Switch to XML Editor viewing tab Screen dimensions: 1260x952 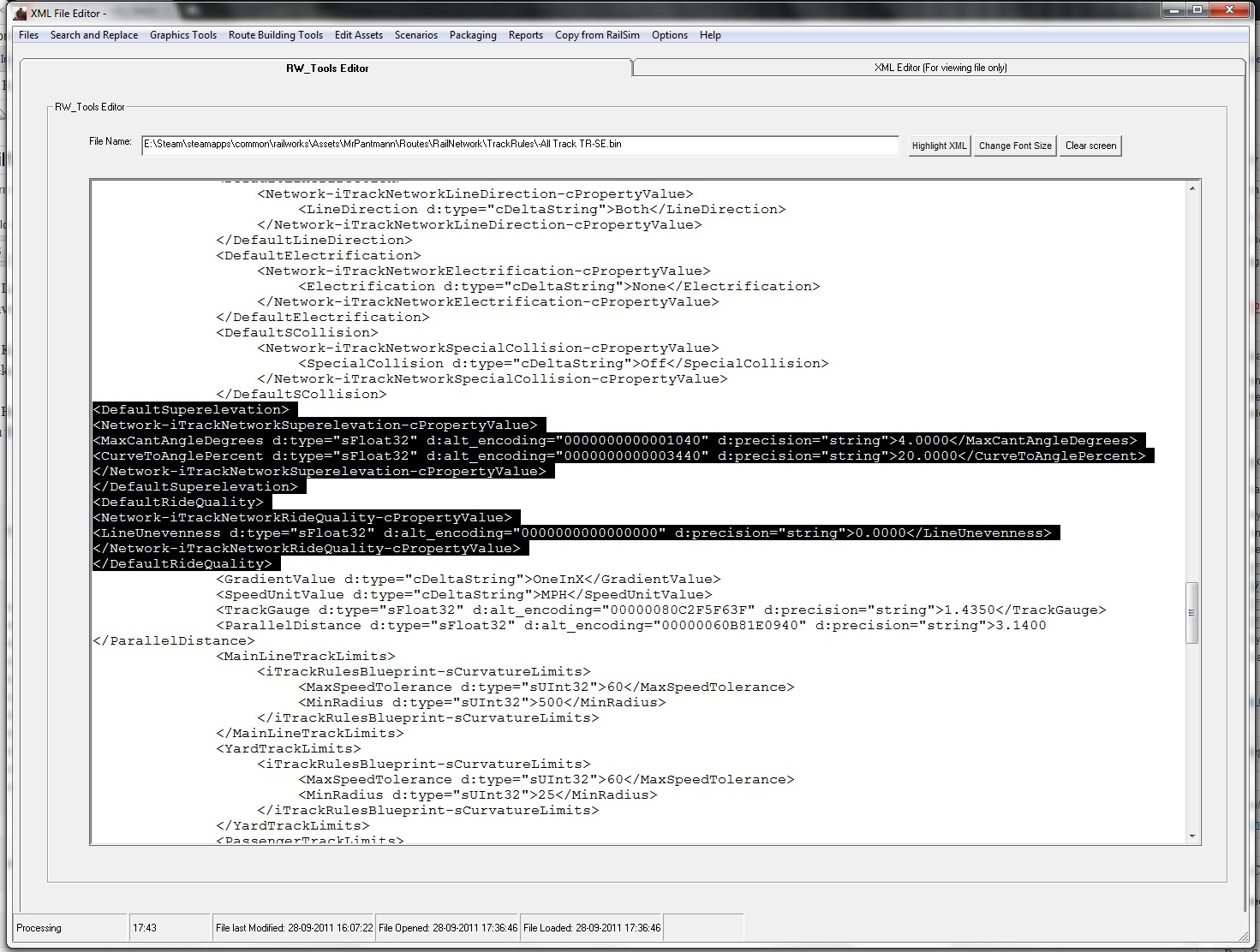(940, 68)
